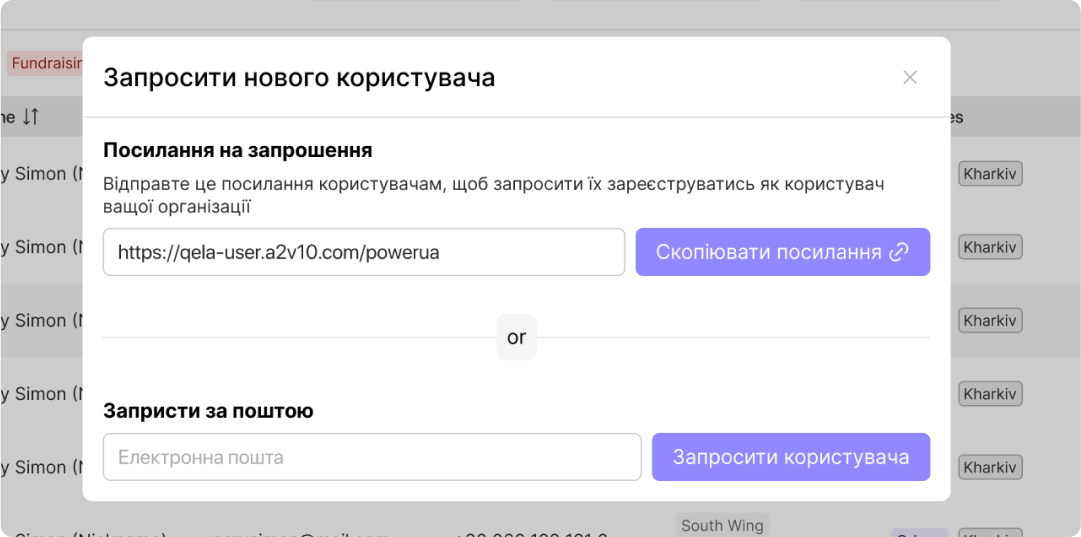The width and height of the screenshot is (1081, 537).
Task: Click the 'or' divider label
Action: [x=516, y=338]
